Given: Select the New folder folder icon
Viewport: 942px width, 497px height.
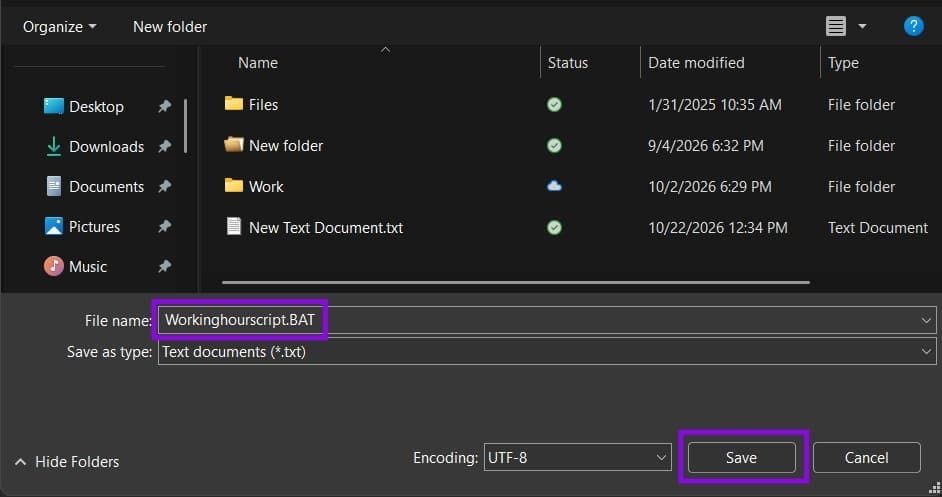Looking at the screenshot, I should (x=234, y=144).
